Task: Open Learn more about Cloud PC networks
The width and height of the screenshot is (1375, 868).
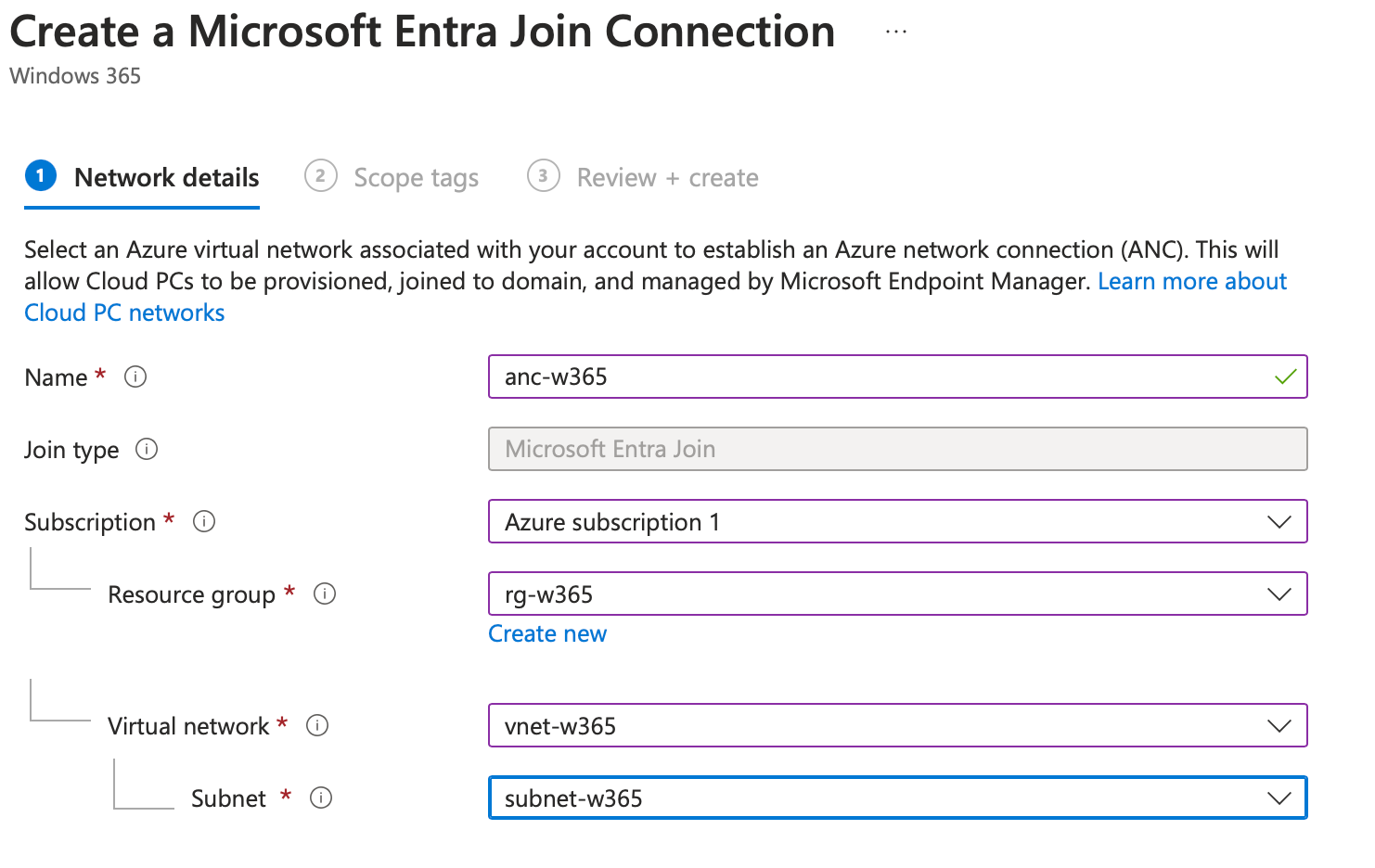Action: pos(1191,282)
